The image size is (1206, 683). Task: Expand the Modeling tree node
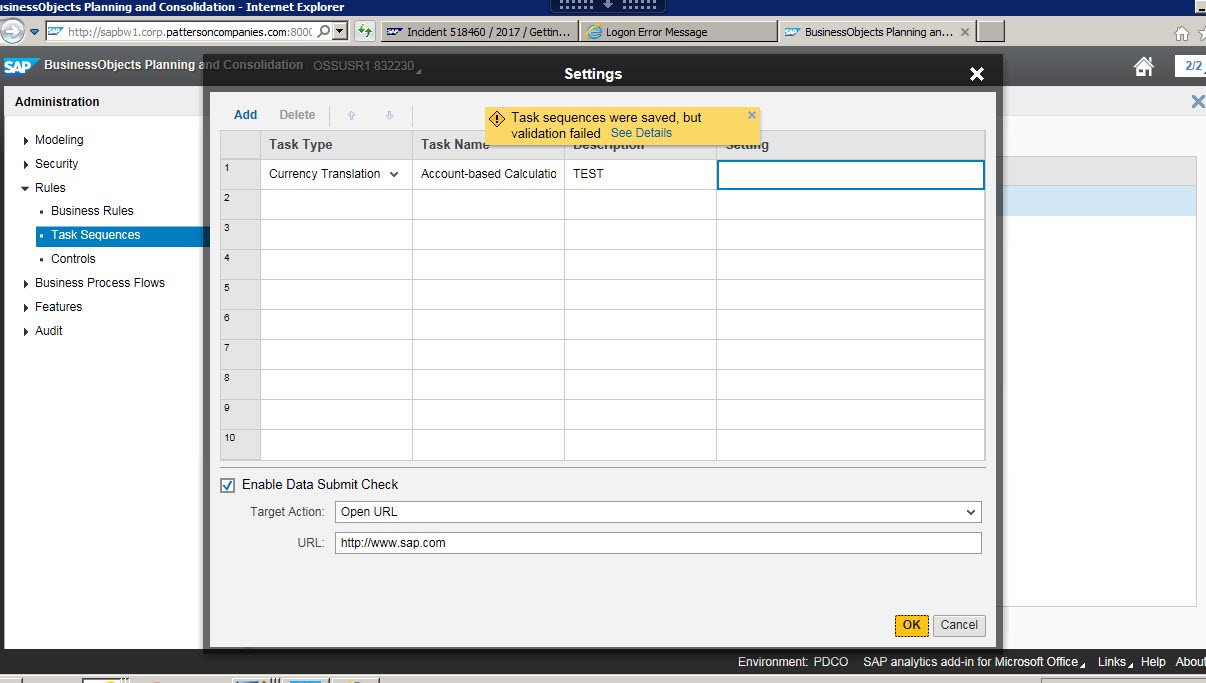click(26, 140)
